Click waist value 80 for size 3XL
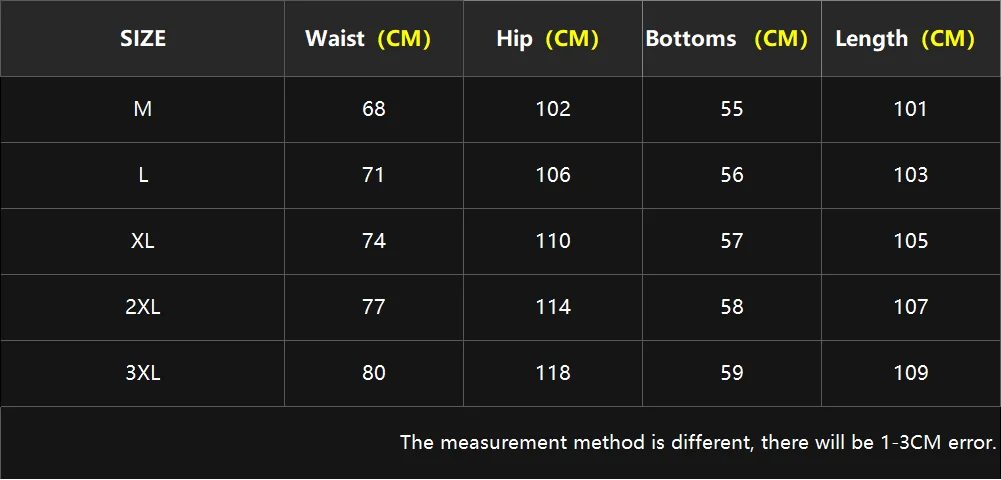1001x480 pixels. [374, 373]
